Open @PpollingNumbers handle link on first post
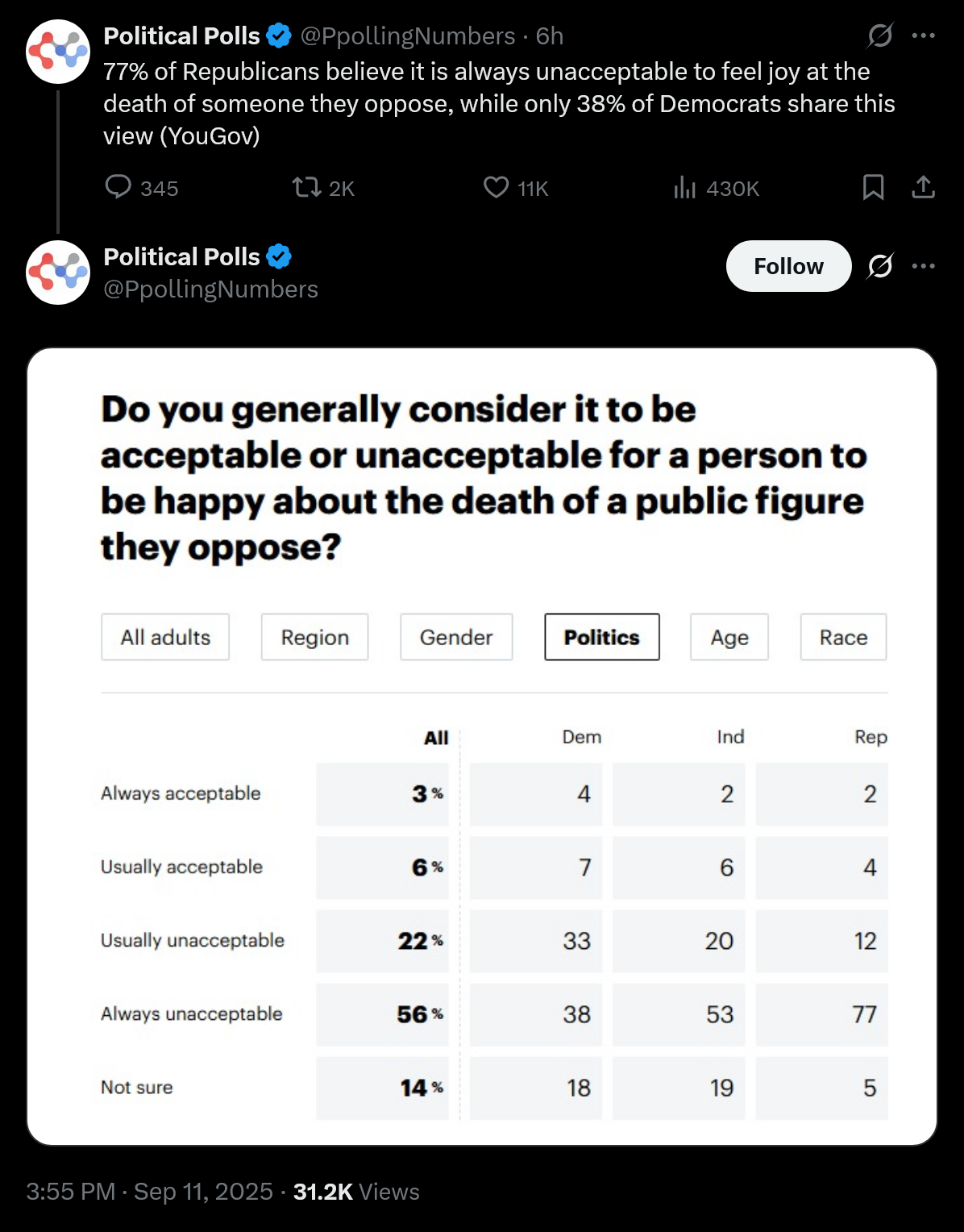Image resolution: width=964 pixels, height=1232 pixels. coord(408,35)
